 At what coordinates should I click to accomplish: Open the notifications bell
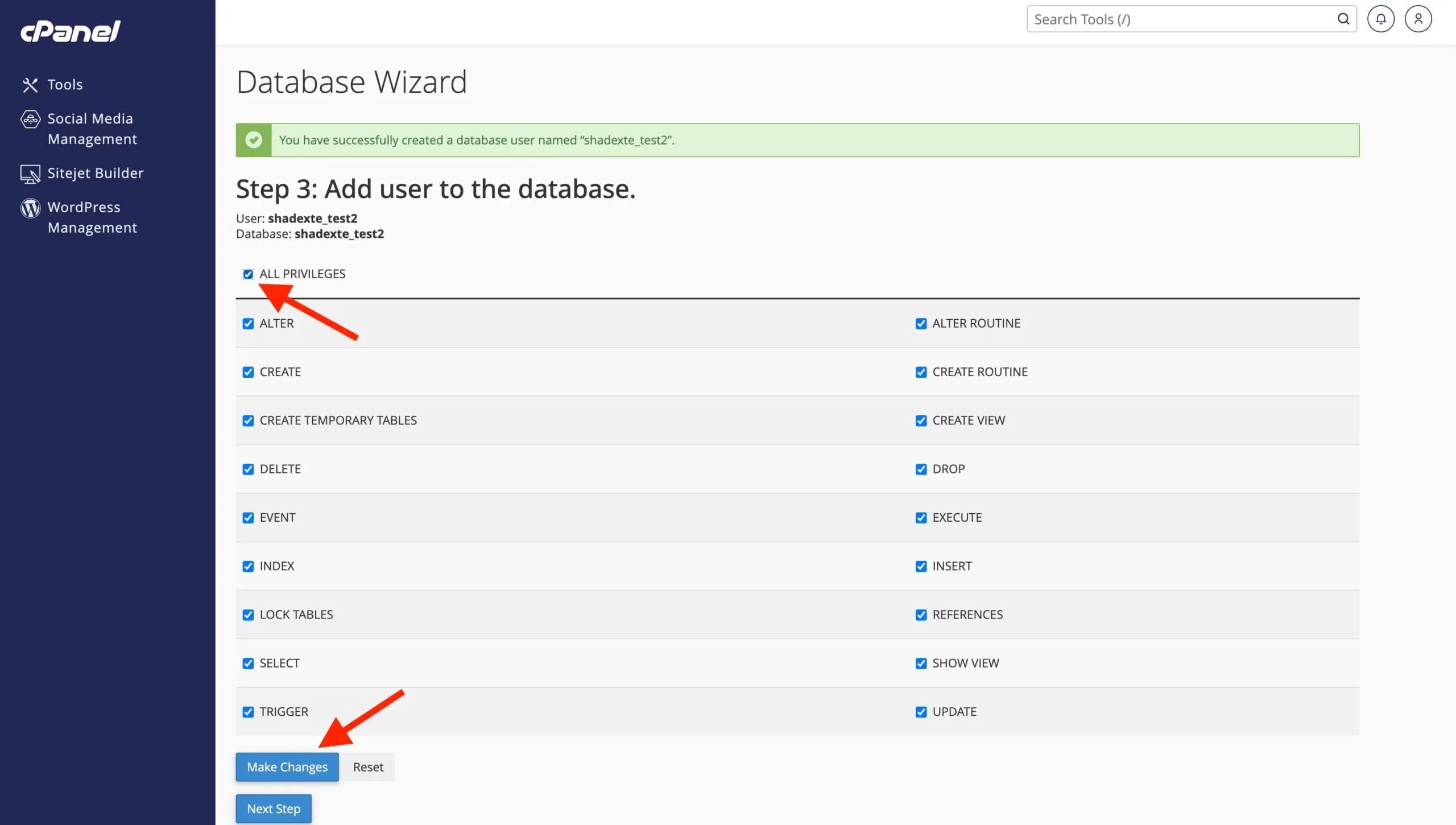(1381, 19)
